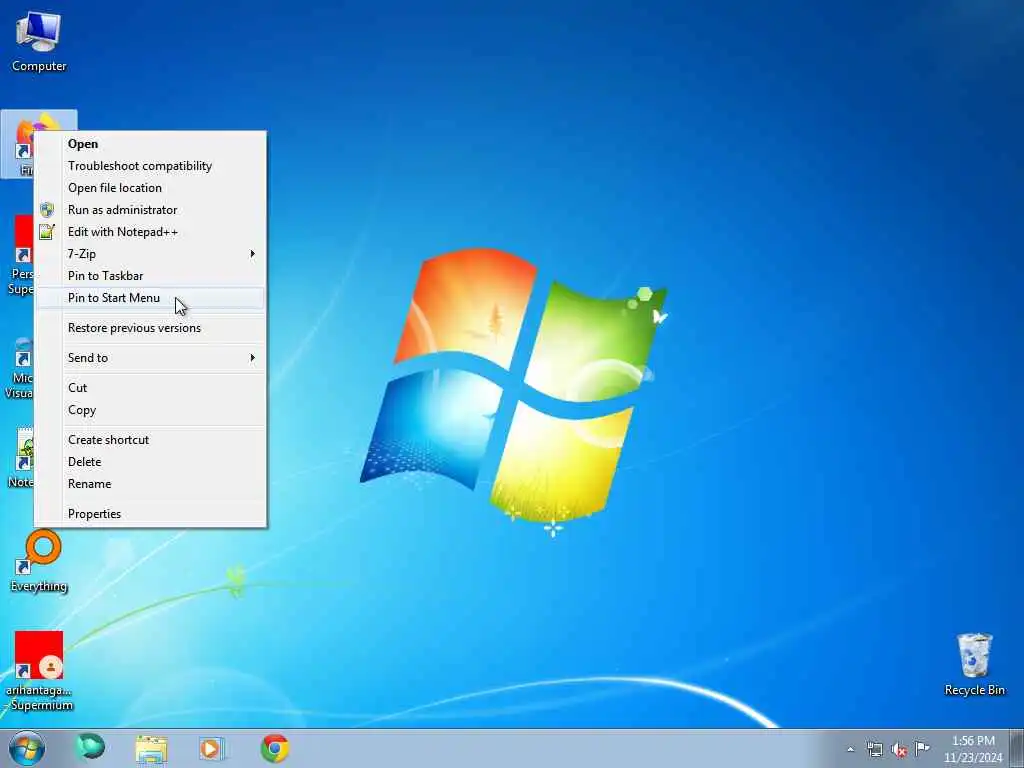Select the arihantaga Supermium desktop shortcut
Viewport: 1024px width, 768px height.
(39, 671)
